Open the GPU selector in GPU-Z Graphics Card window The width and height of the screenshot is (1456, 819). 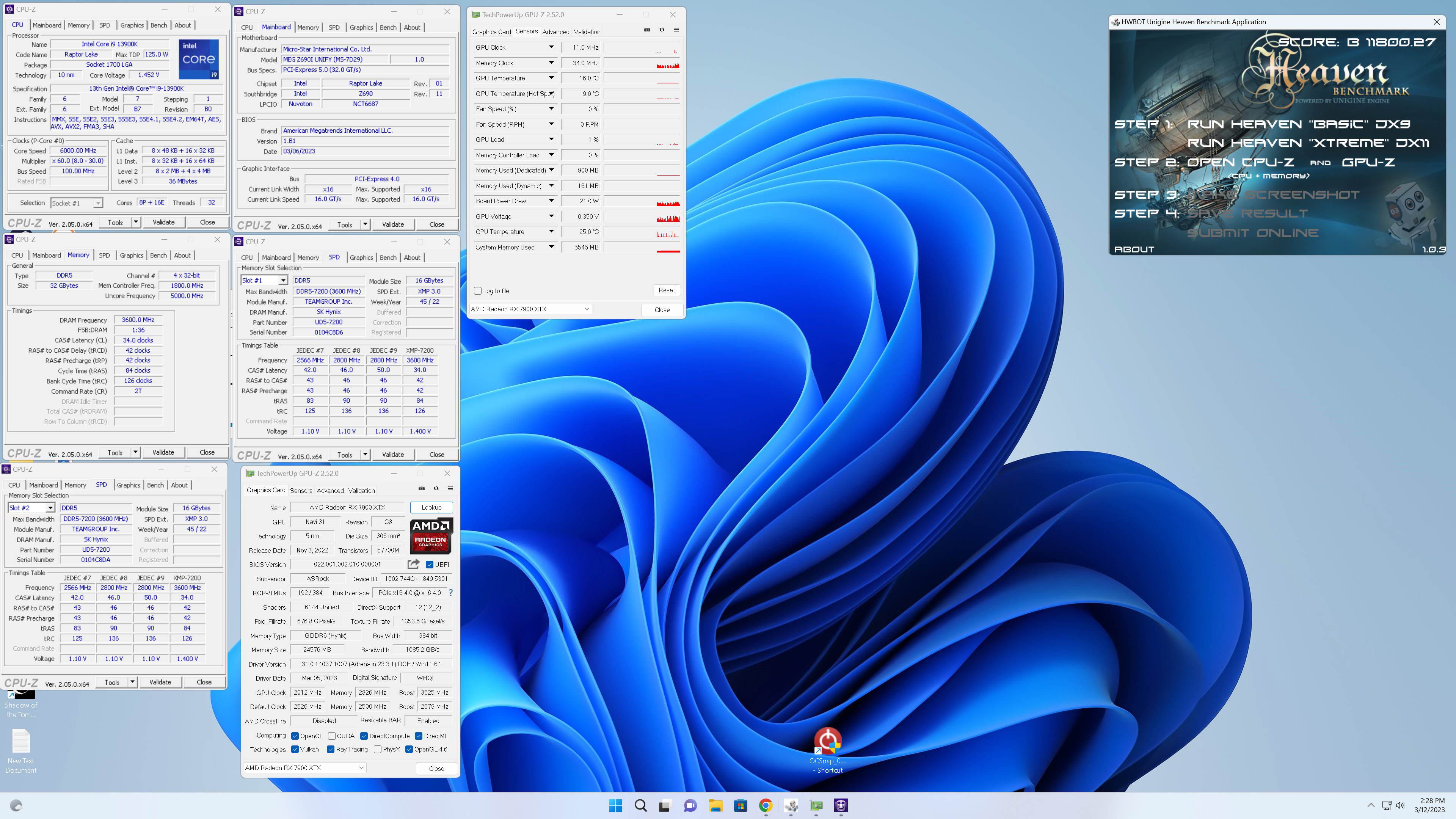304,767
